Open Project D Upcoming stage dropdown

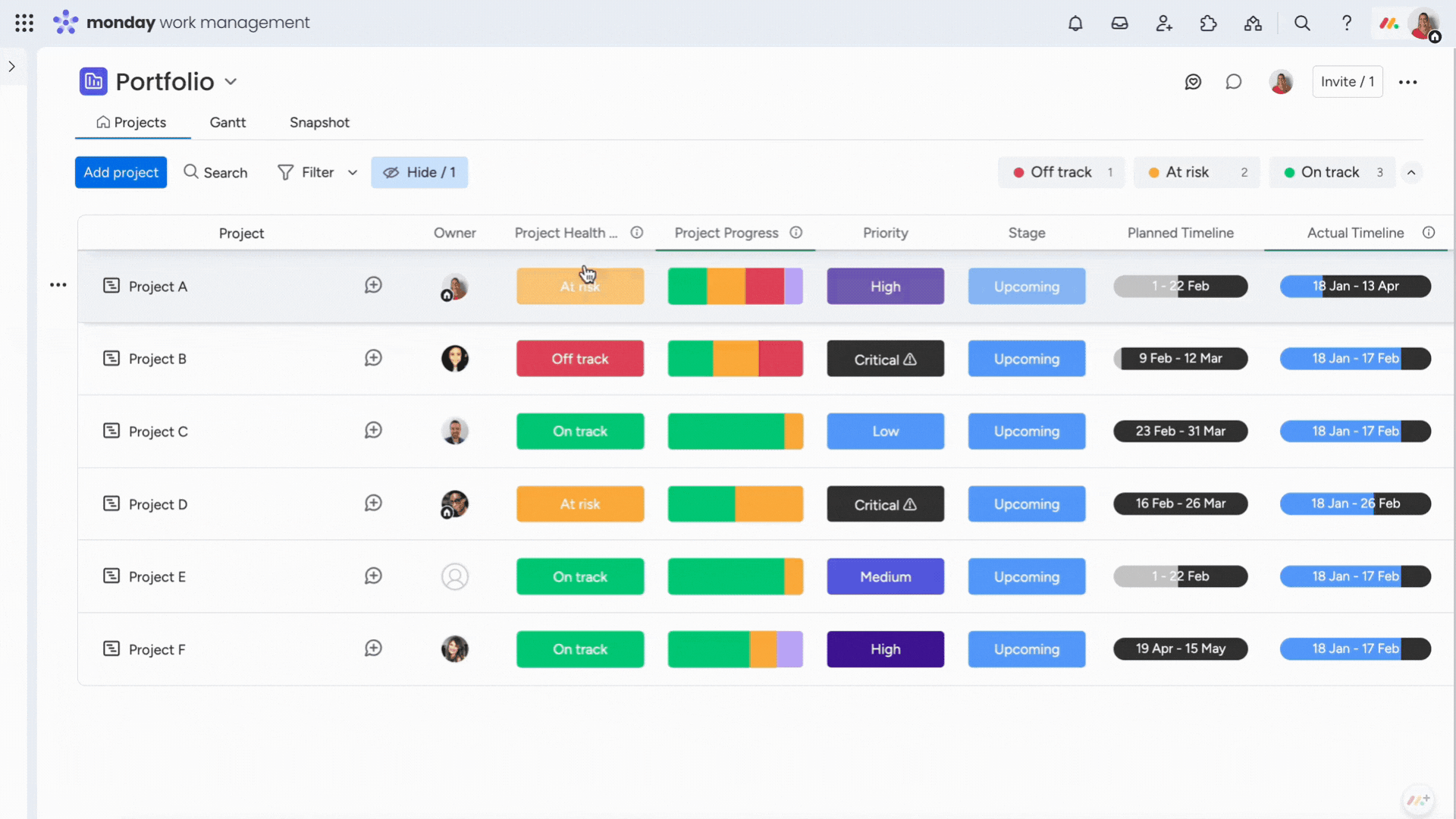pos(1026,504)
